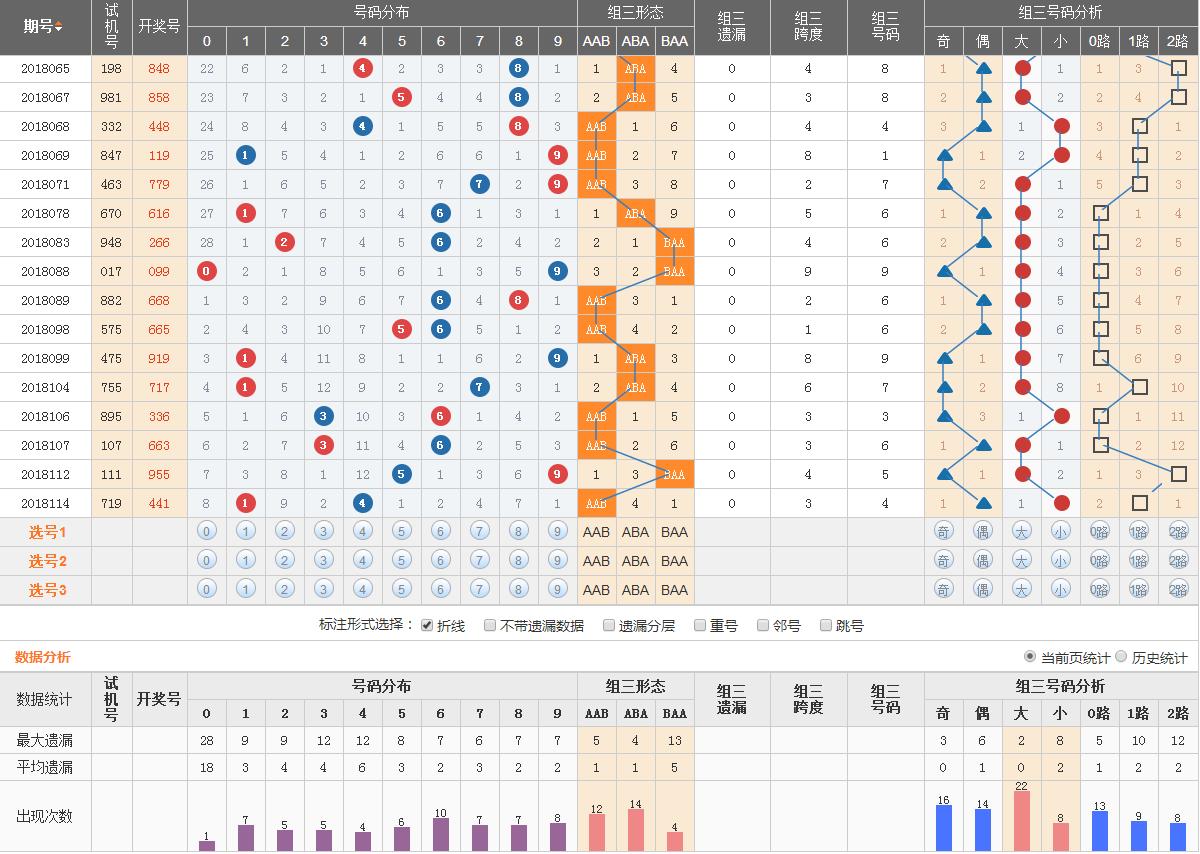Click the purple bar showing 10 for digit 6
The width and height of the screenshot is (1200, 854).
pos(440,835)
